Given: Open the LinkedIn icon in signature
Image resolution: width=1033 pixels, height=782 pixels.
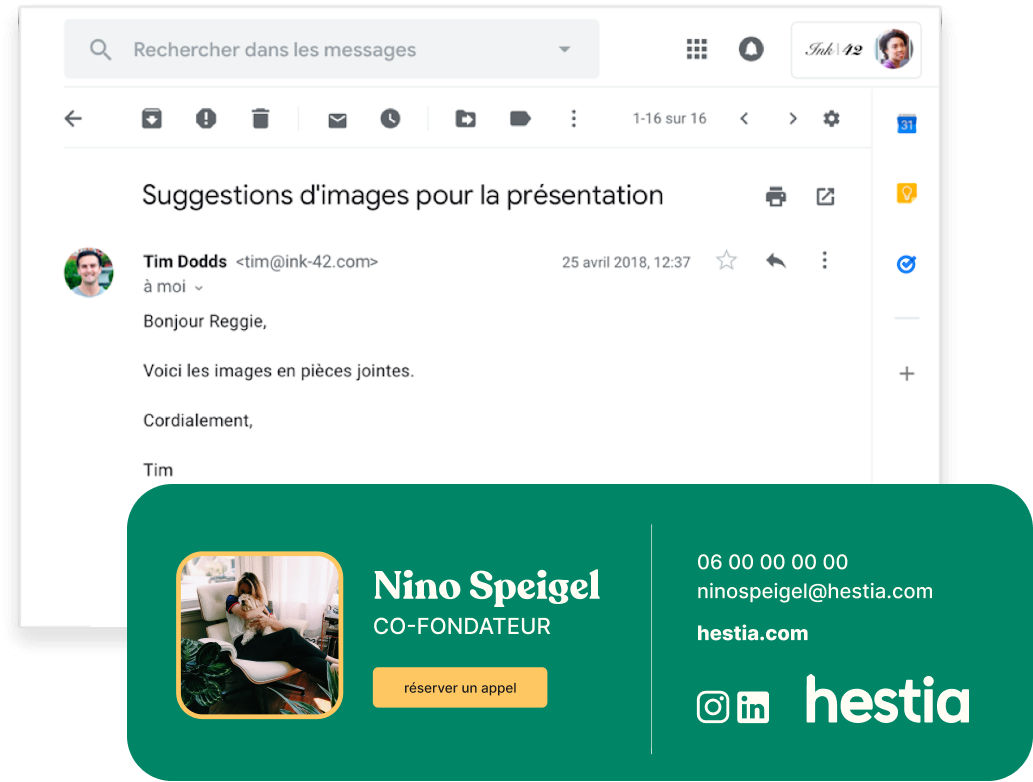Looking at the screenshot, I should tap(753, 708).
